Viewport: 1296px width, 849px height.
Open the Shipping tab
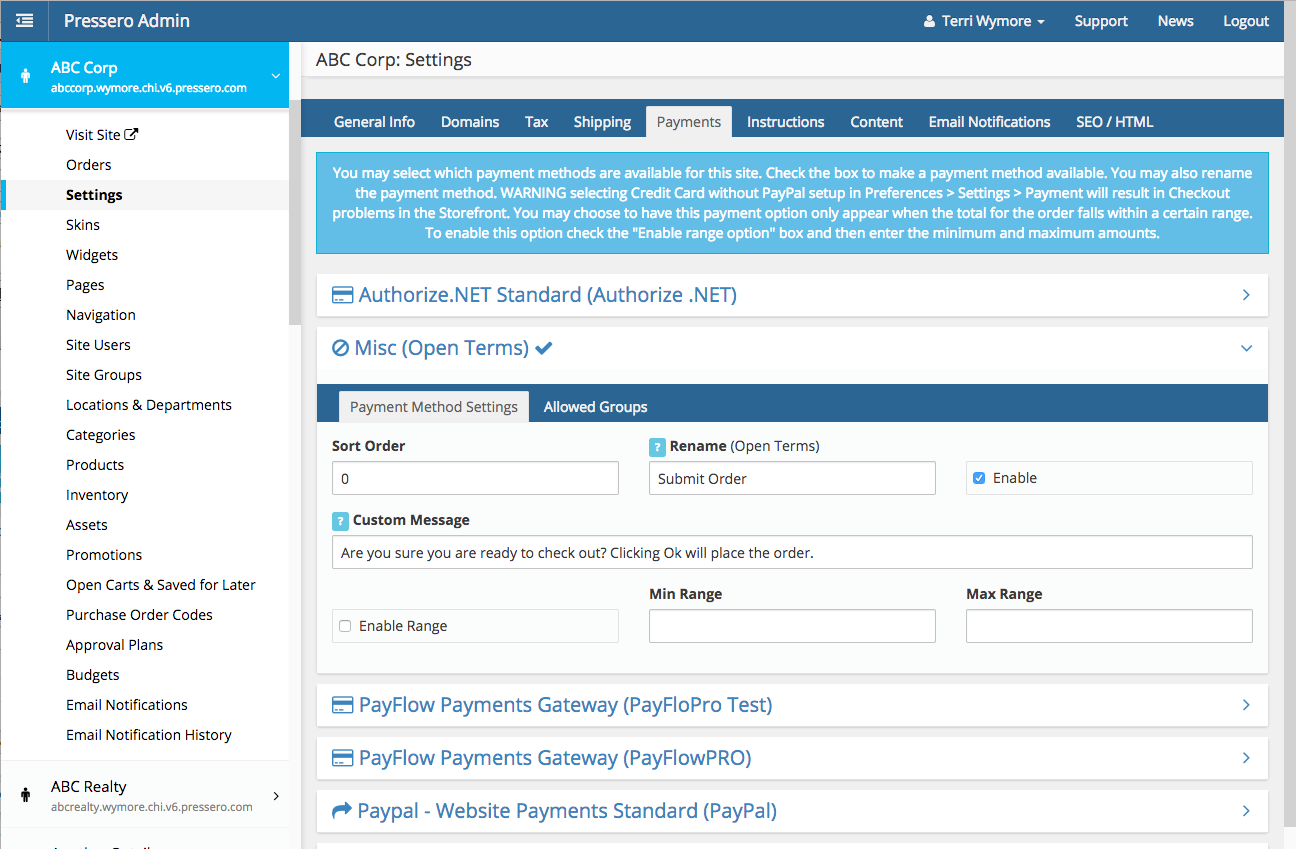click(x=602, y=122)
